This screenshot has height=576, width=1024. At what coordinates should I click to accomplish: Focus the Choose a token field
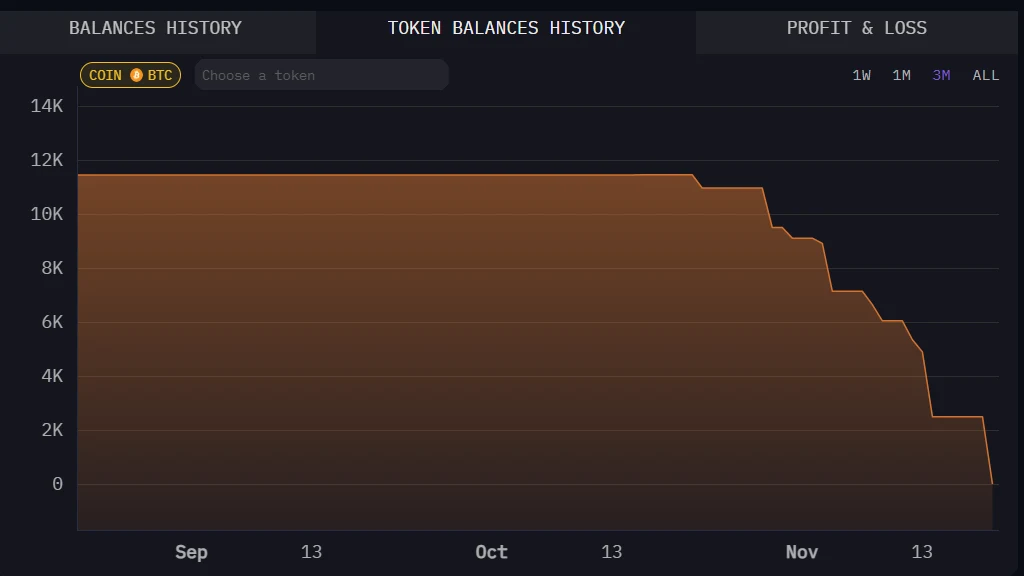click(x=321, y=75)
